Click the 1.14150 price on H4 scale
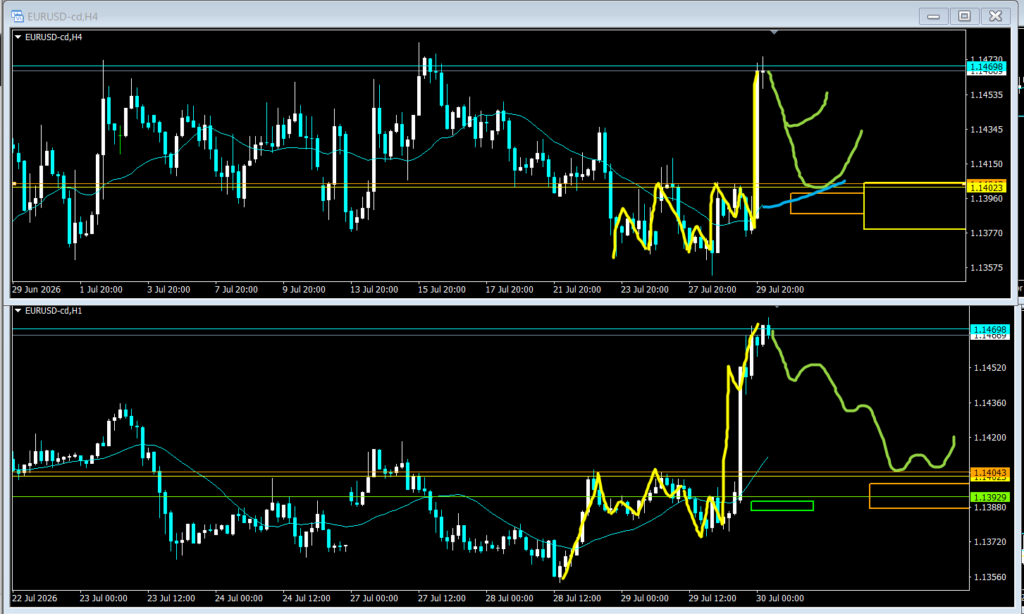This screenshot has width=1024, height=614. (986, 164)
